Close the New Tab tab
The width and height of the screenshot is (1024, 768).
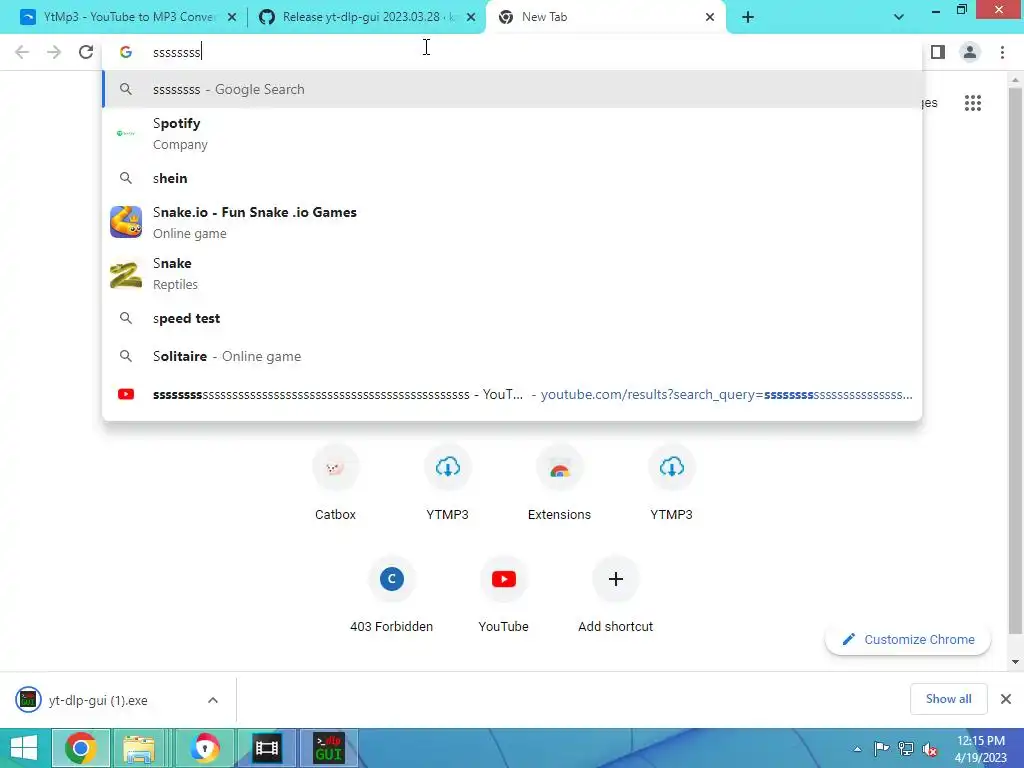[710, 17]
